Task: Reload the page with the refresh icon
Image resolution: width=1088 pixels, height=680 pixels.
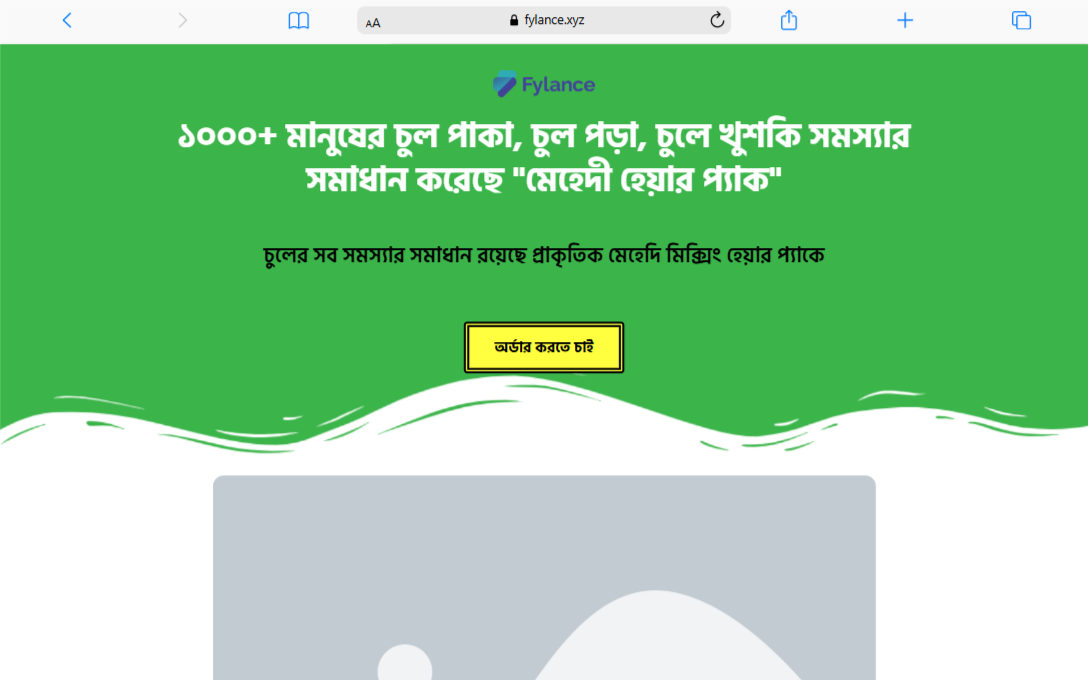Action: pos(717,20)
